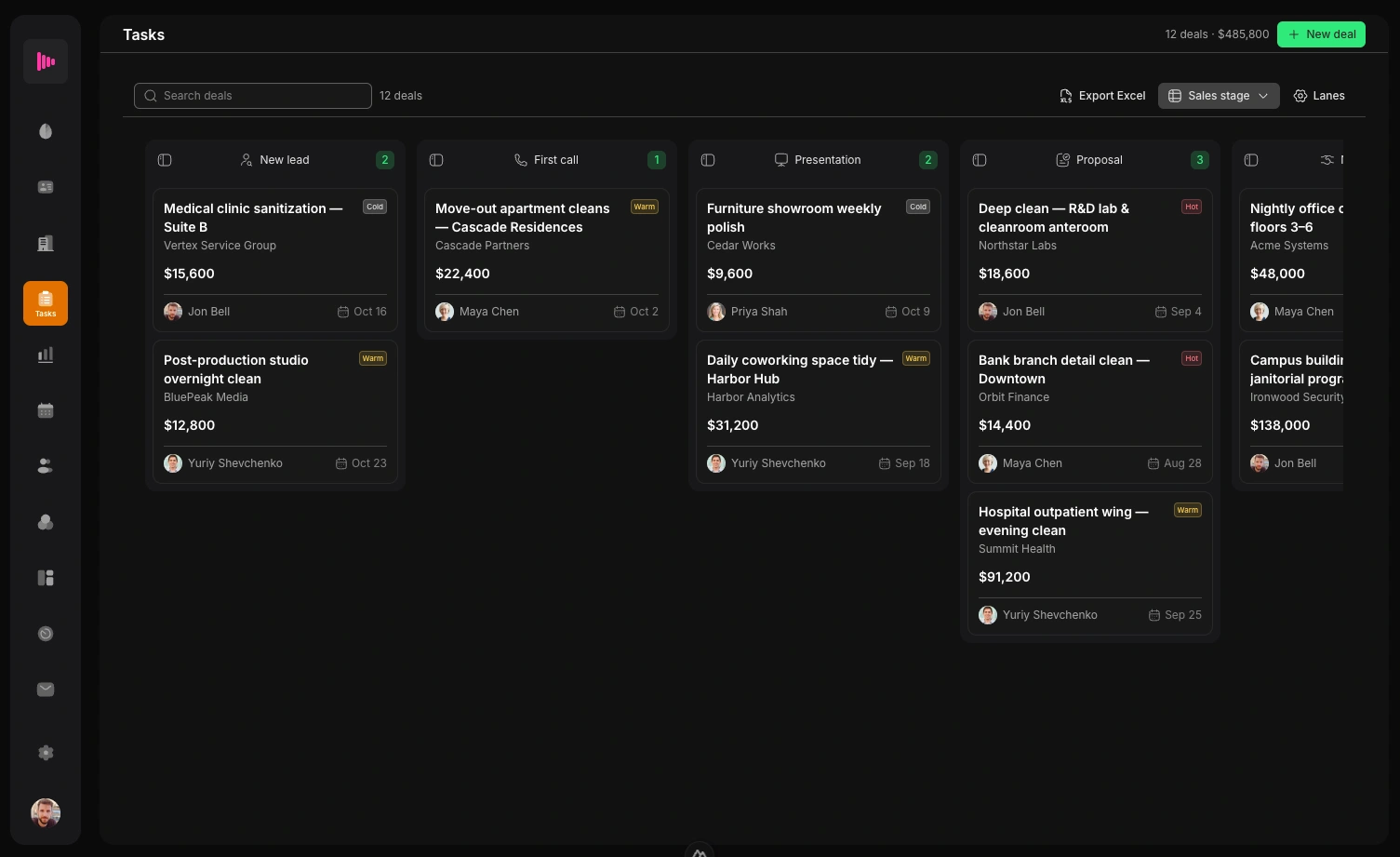The height and width of the screenshot is (857, 1400).
Task: Click the handshake icon in the fifth lane header
Action: 1327,160
